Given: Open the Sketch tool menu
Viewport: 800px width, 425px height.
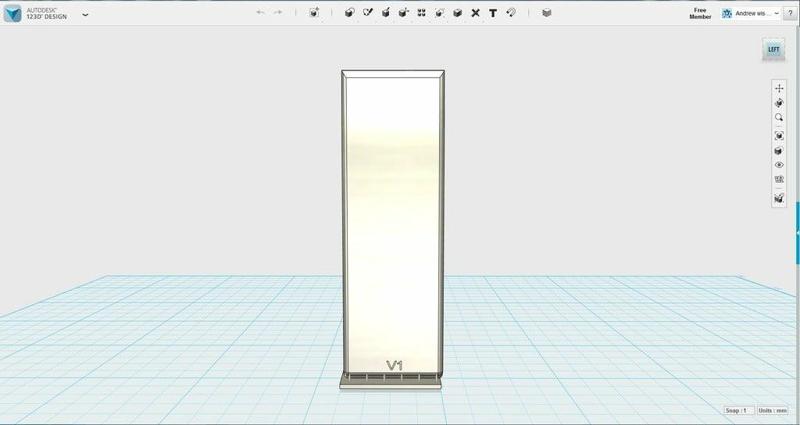Looking at the screenshot, I should pos(368,13).
